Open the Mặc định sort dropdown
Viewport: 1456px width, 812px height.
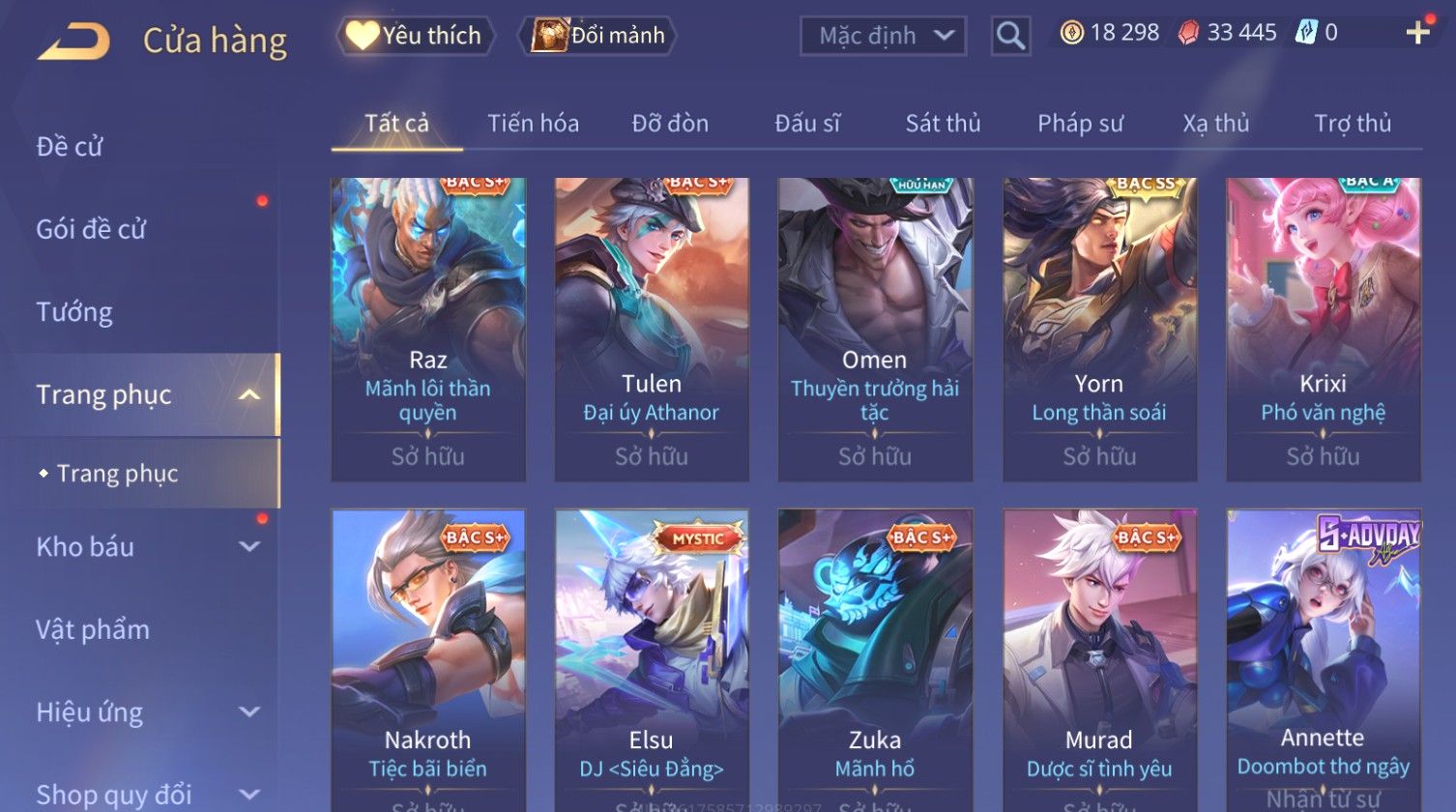(x=883, y=37)
